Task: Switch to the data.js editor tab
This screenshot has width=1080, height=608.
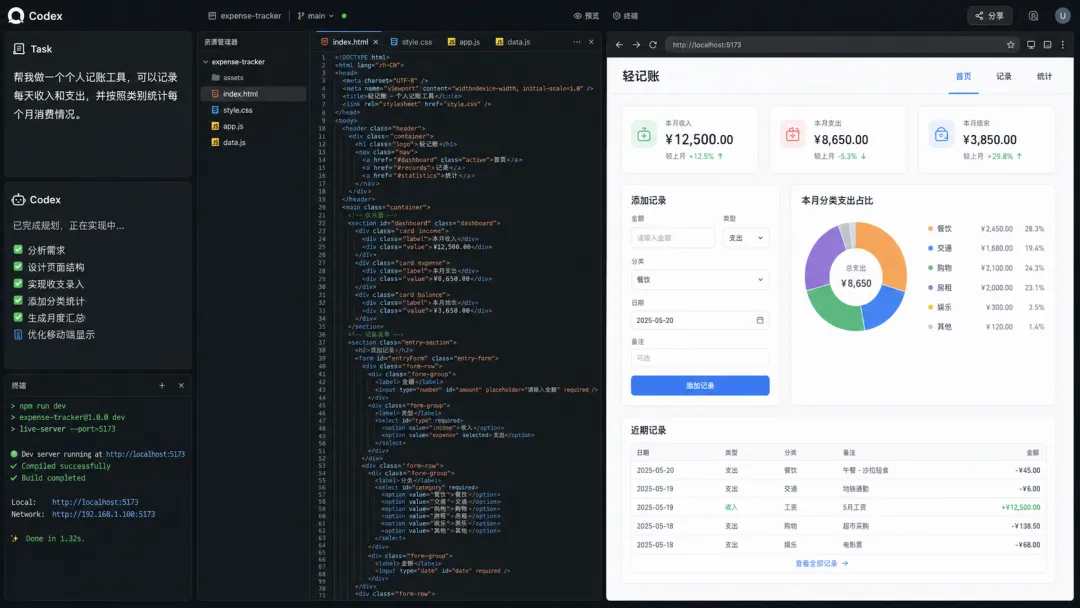Action: pyautogui.click(x=513, y=42)
